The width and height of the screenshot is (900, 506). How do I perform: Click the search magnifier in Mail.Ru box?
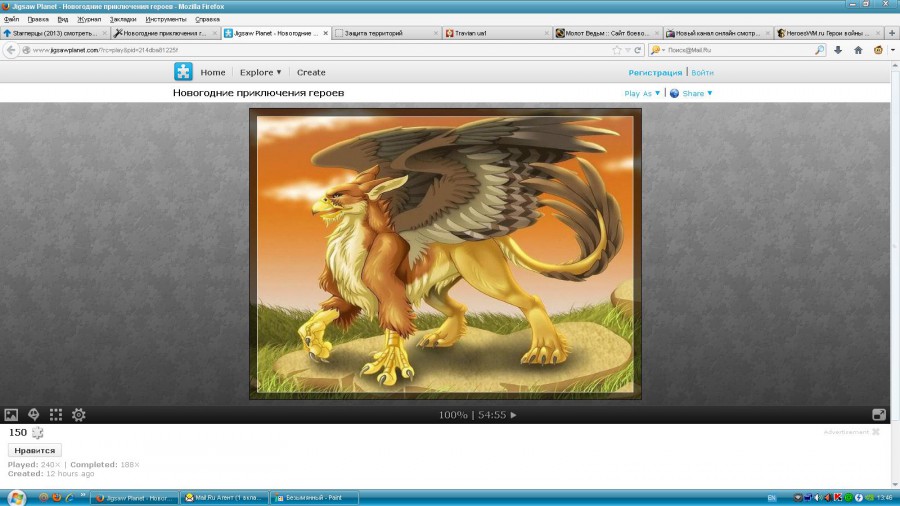tap(819, 50)
